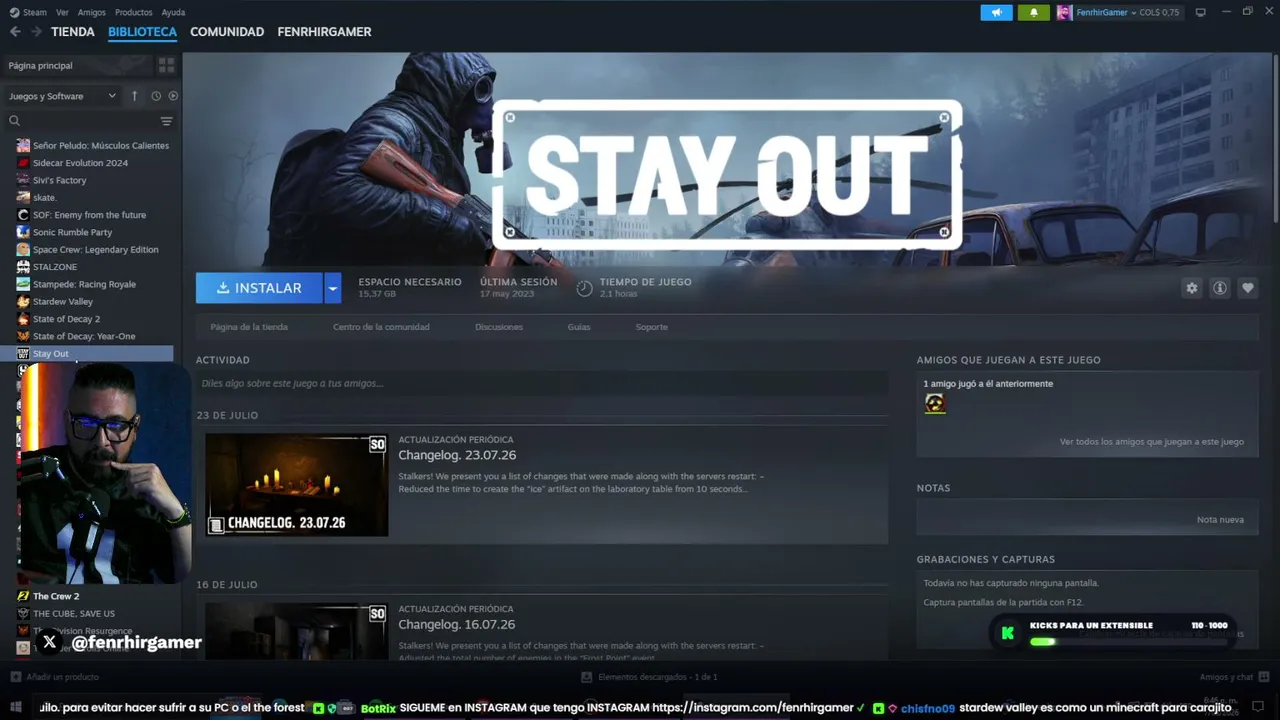
Task: Click the blue announcements megaphone icon
Action: (996, 12)
